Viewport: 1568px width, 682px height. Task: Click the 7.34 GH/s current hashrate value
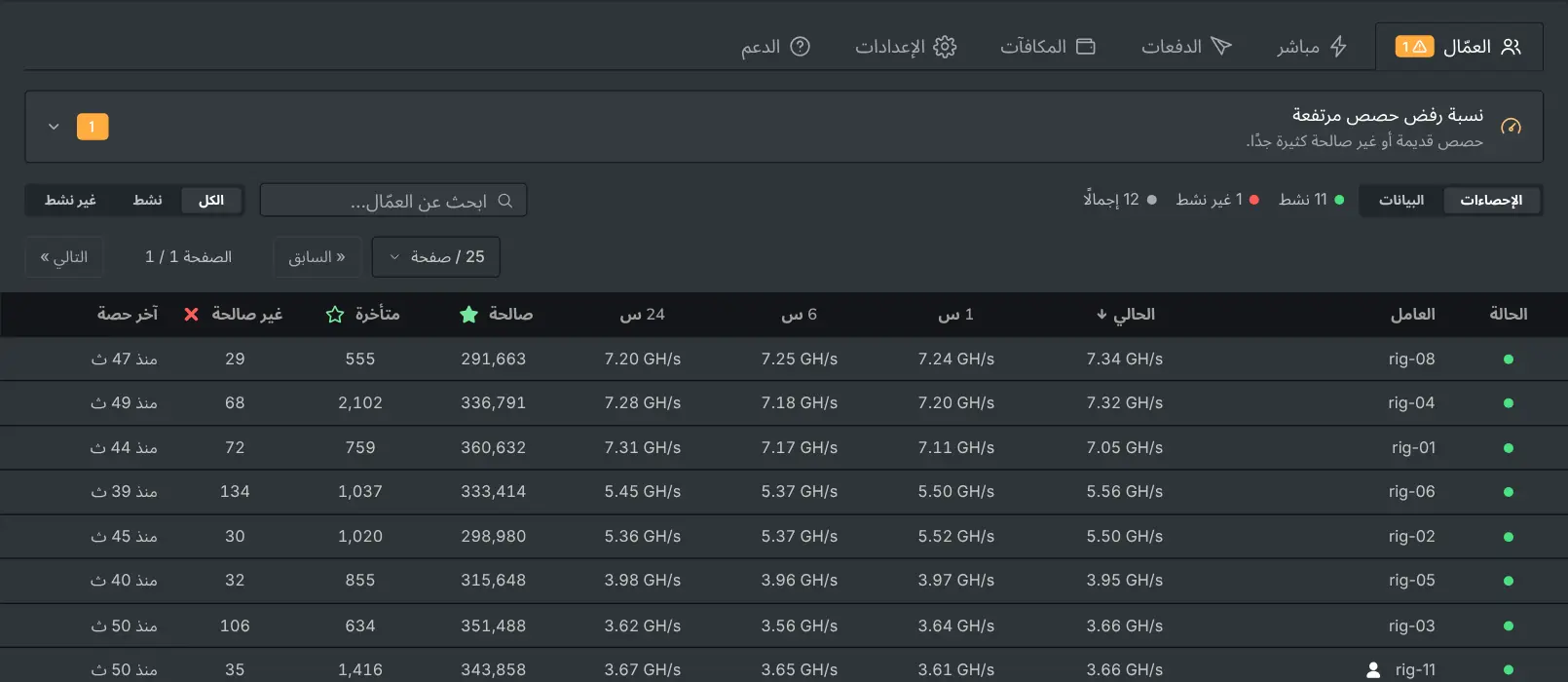point(1125,360)
